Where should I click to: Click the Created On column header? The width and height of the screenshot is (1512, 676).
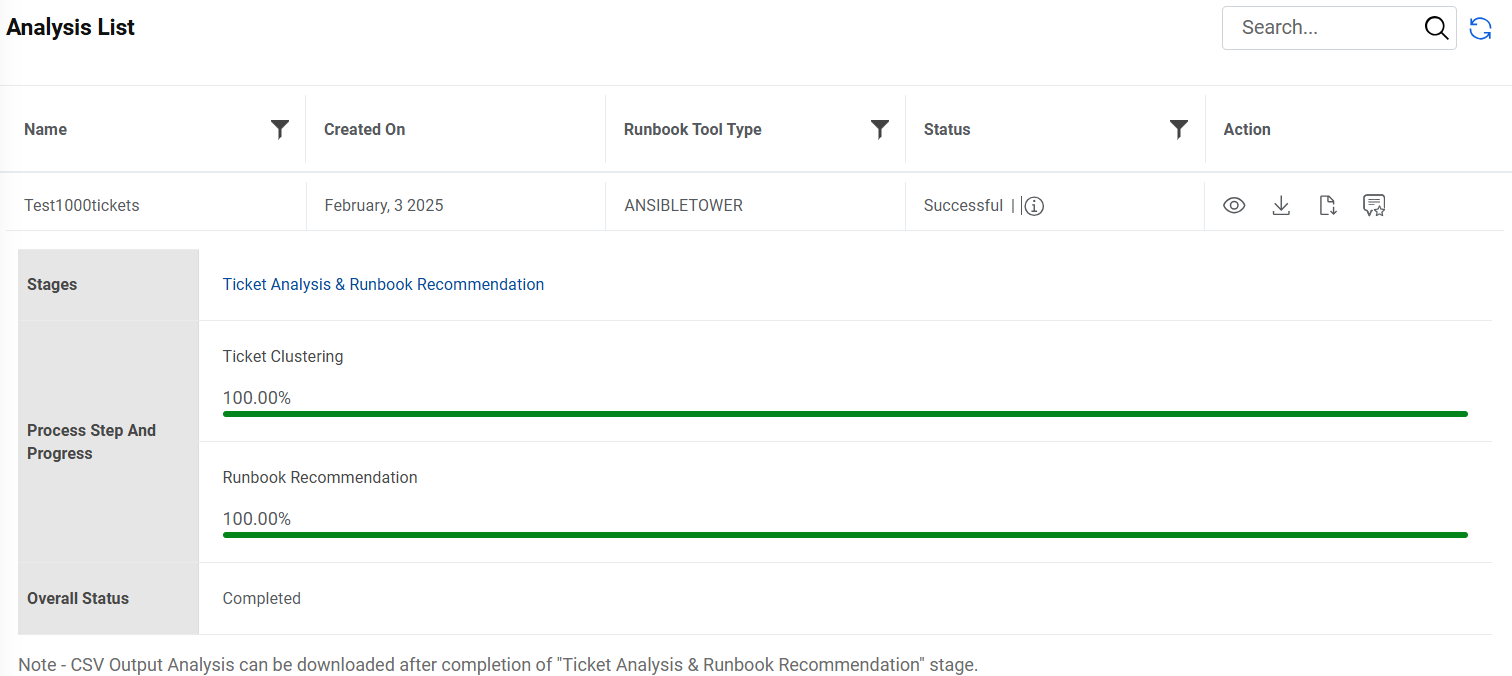tap(365, 130)
